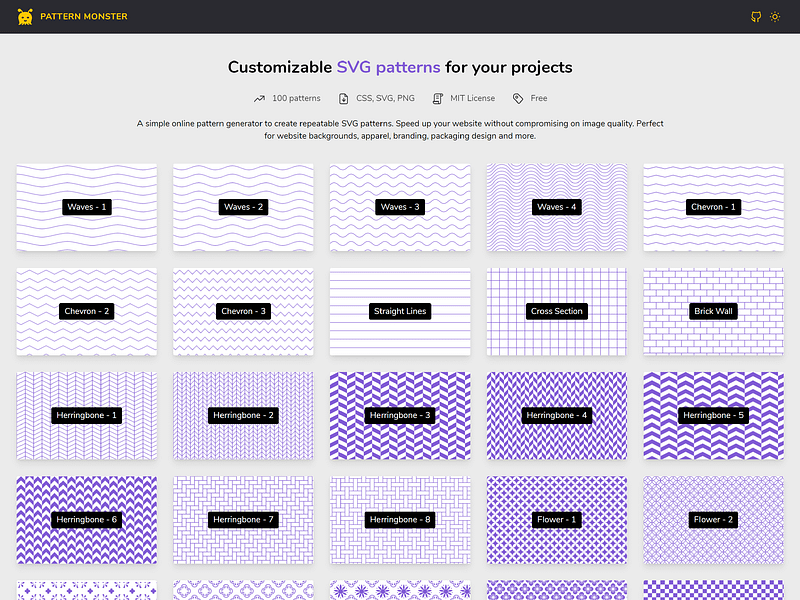The height and width of the screenshot is (600, 800).
Task: Open the PATTERN MONSTER home link
Action: click(x=84, y=16)
